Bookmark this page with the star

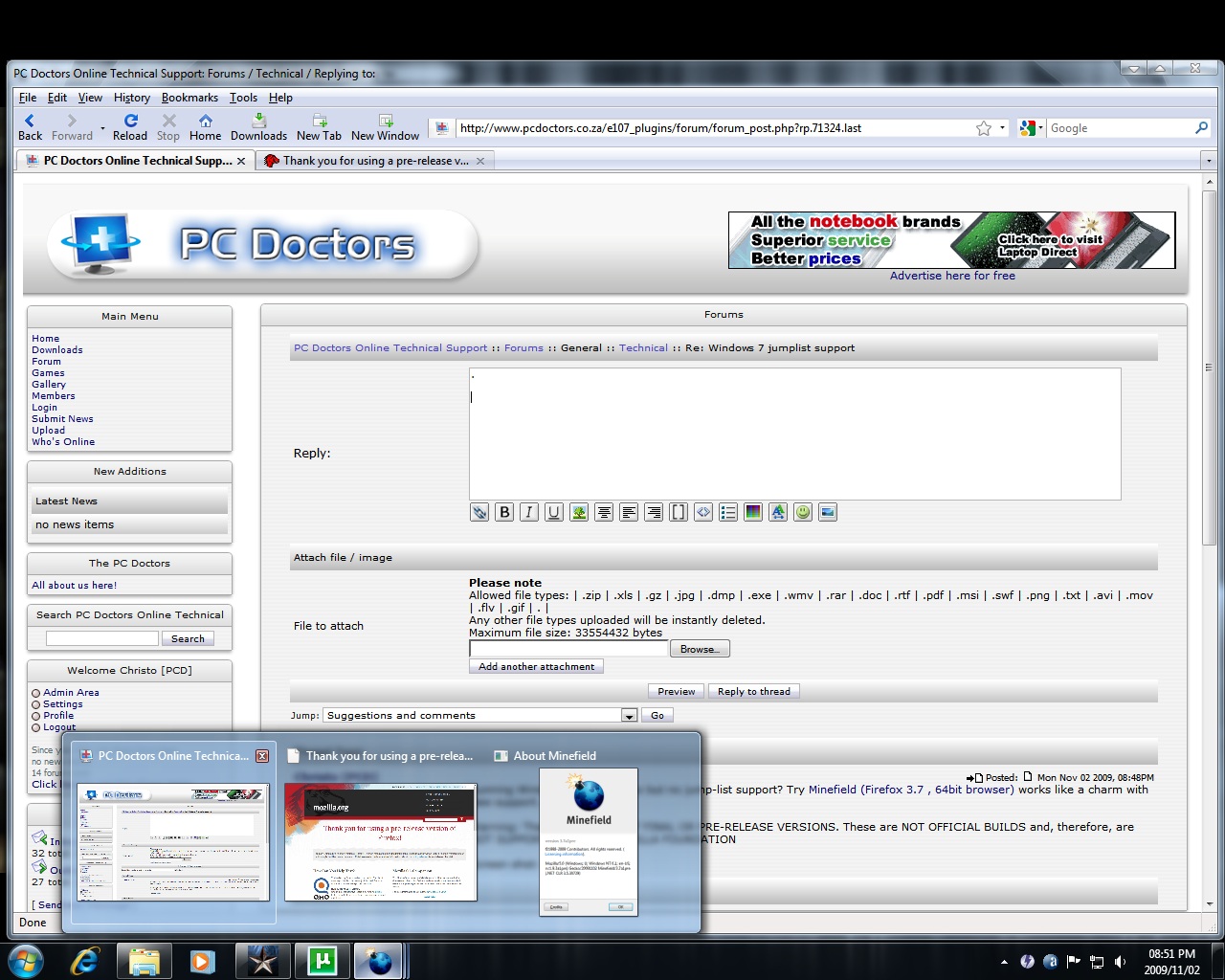click(983, 128)
